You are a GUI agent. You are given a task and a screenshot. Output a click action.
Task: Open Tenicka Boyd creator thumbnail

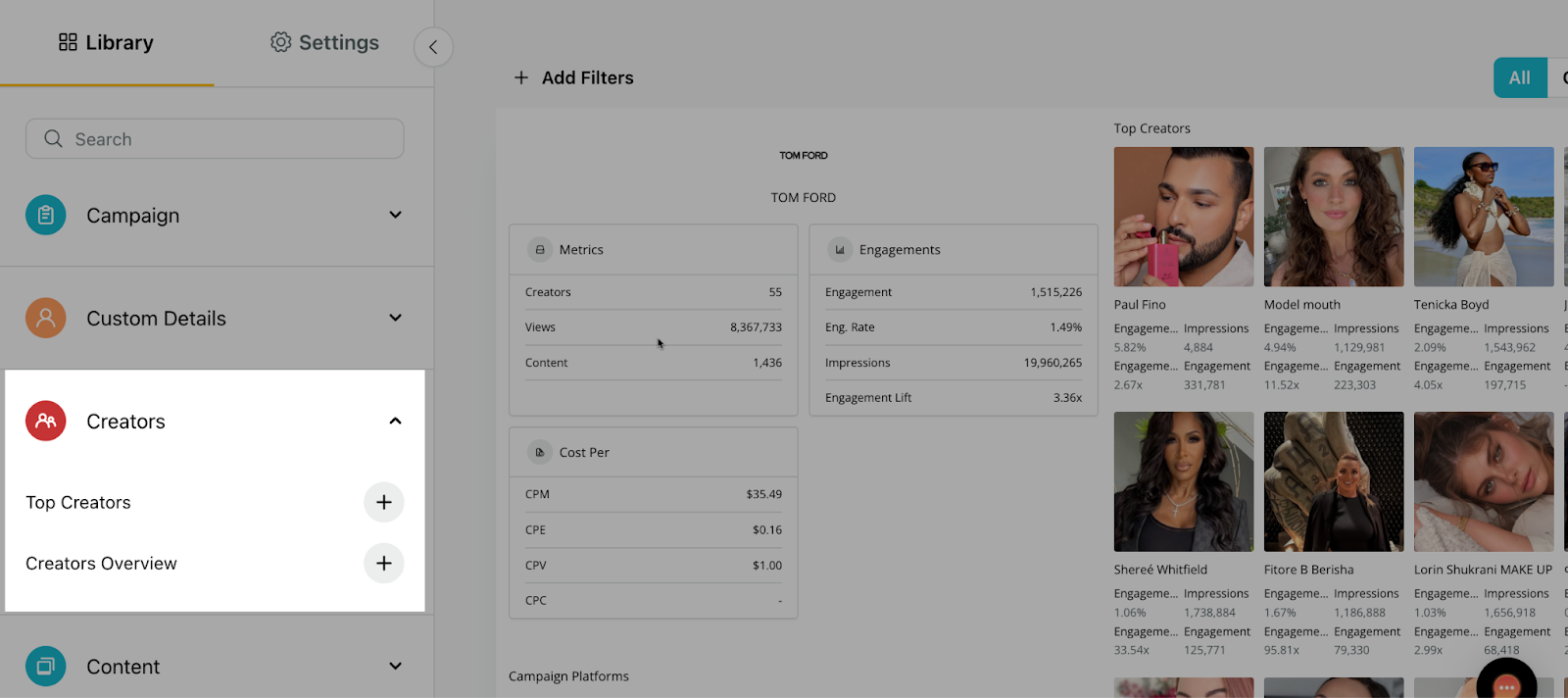pyautogui.click(x=1484, y=217)
